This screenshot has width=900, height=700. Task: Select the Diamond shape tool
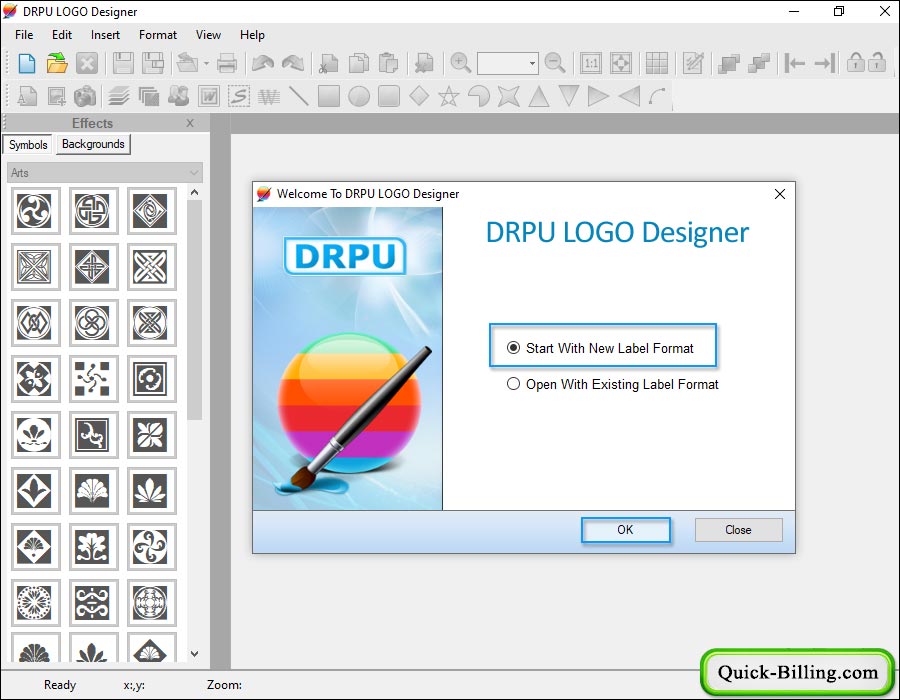(x=419, y=96)
